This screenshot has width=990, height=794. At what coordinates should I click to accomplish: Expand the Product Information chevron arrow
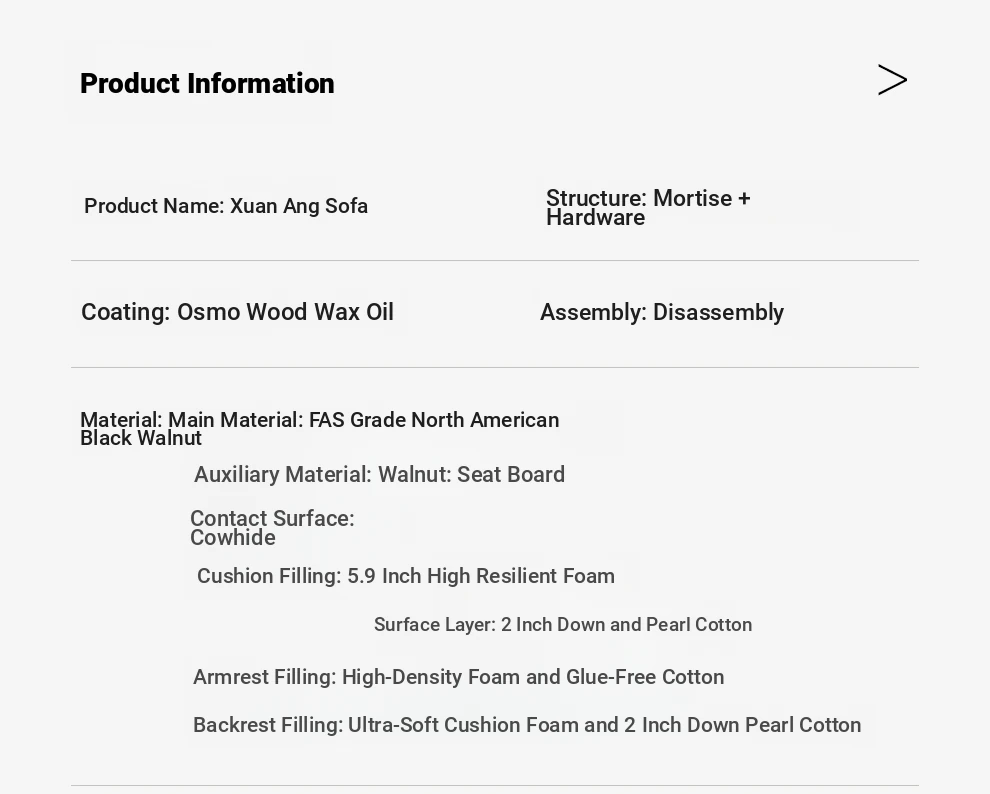pos(892,80)
